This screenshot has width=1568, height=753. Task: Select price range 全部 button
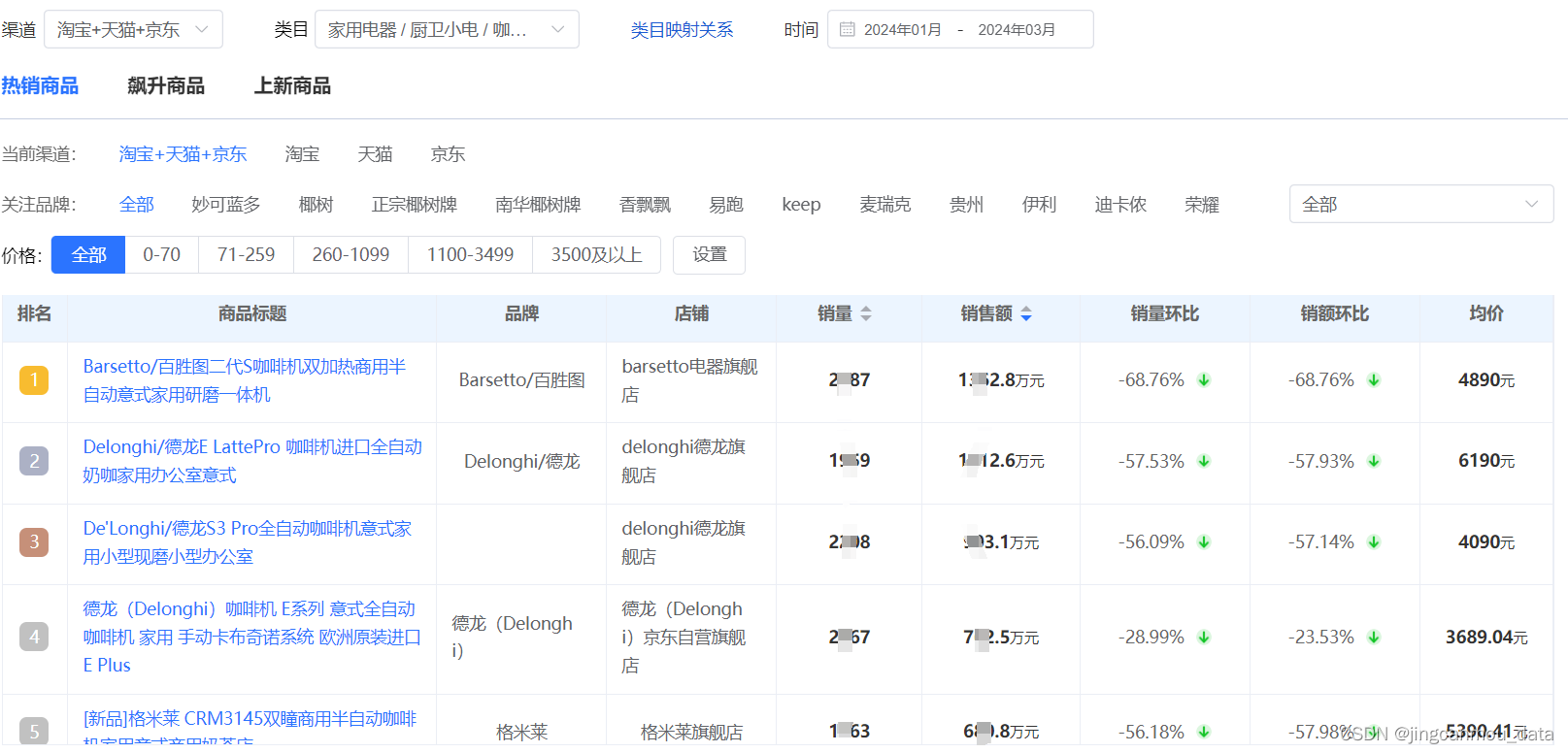tap(88, 255)
